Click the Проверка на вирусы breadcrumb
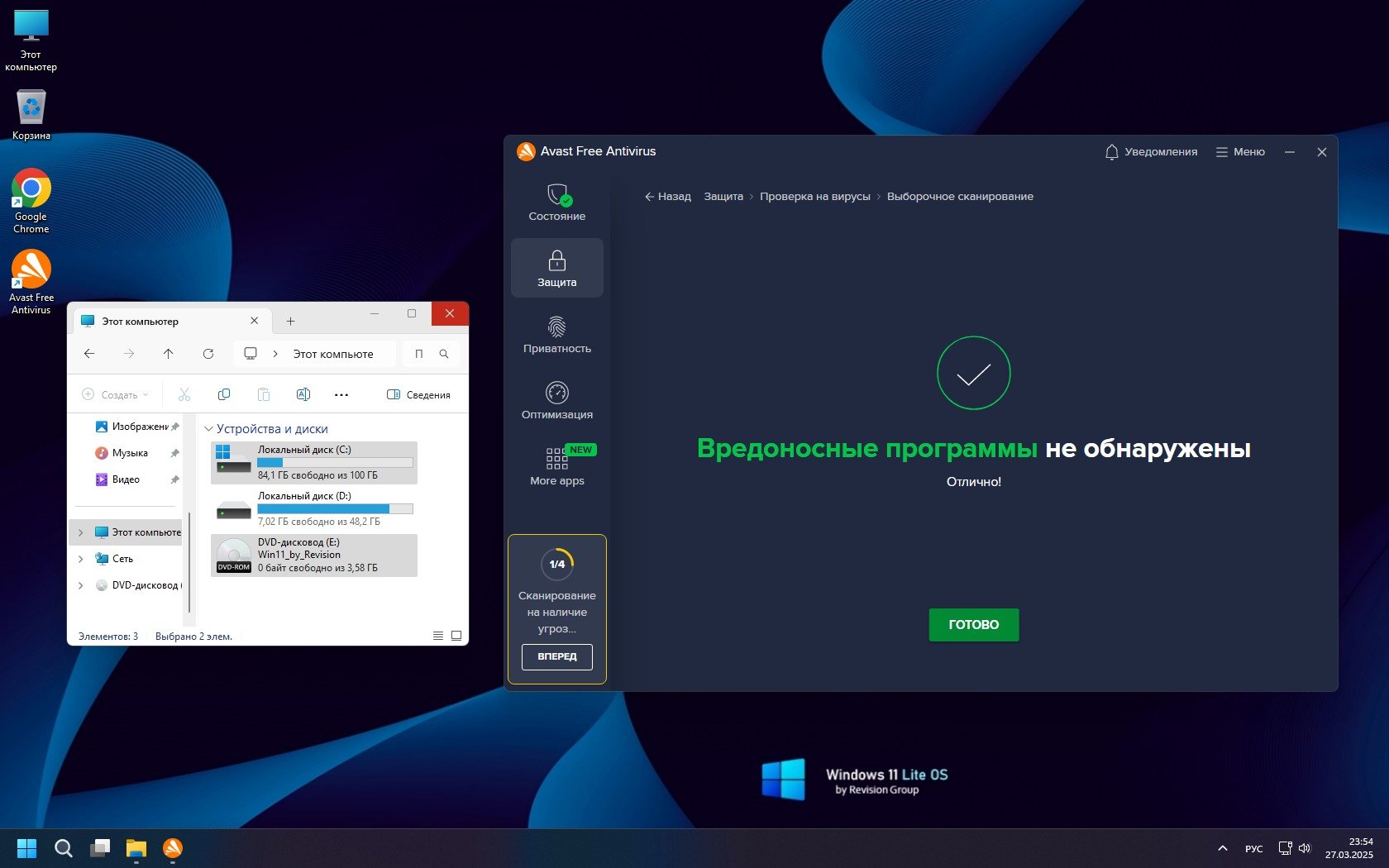 click(815, 197)
